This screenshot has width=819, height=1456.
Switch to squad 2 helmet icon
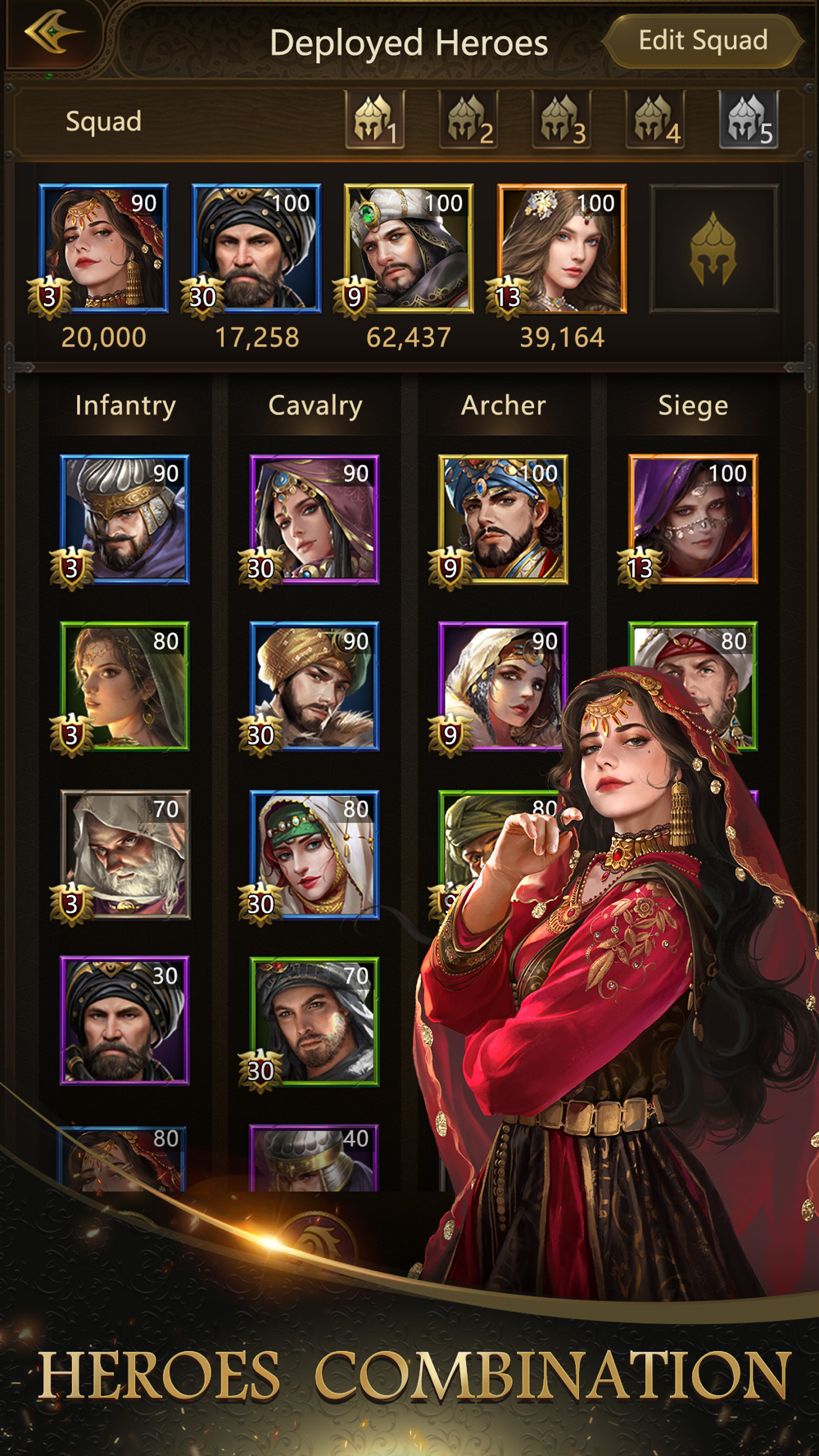468,120
